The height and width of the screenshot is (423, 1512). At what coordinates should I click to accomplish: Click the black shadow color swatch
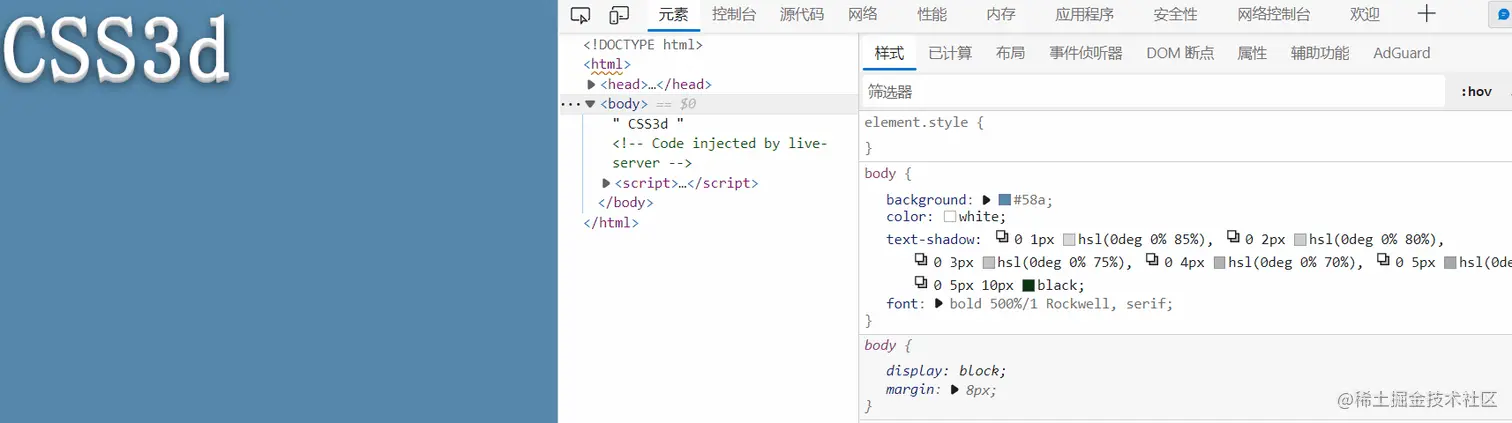click(x=1028, y=286)
